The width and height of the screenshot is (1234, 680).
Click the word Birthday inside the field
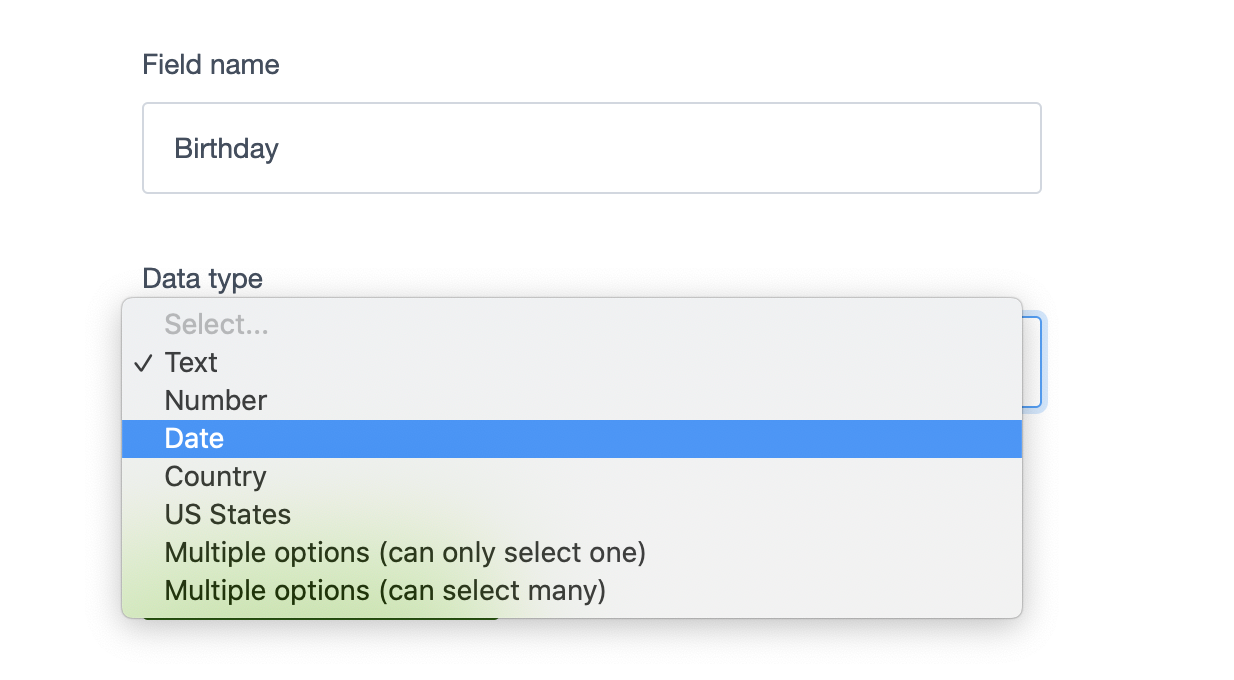226,149
